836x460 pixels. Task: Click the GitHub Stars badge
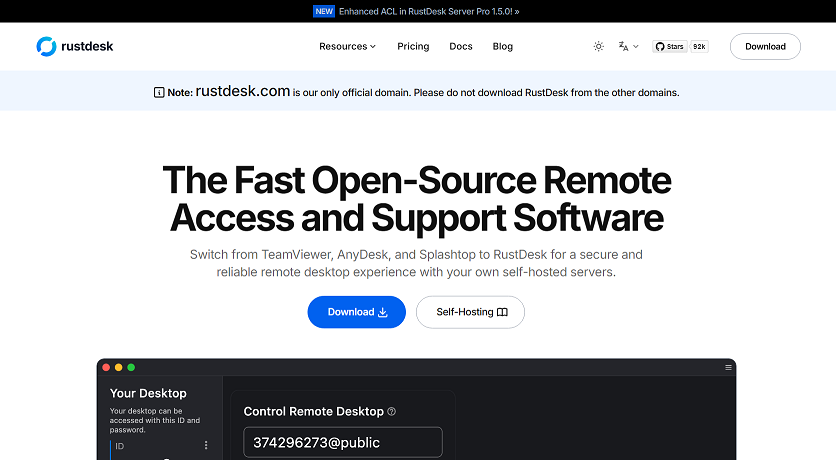(x=670, y=46)
